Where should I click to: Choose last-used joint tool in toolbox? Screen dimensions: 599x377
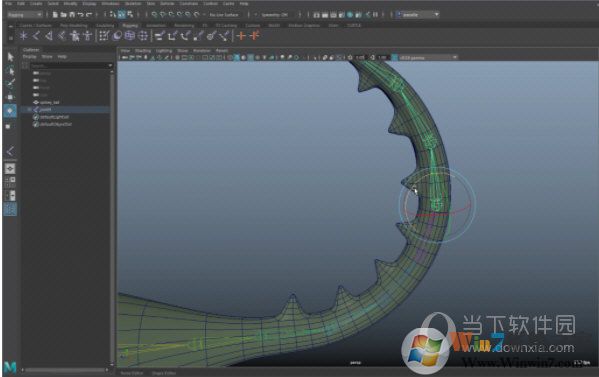click(10, 151)
